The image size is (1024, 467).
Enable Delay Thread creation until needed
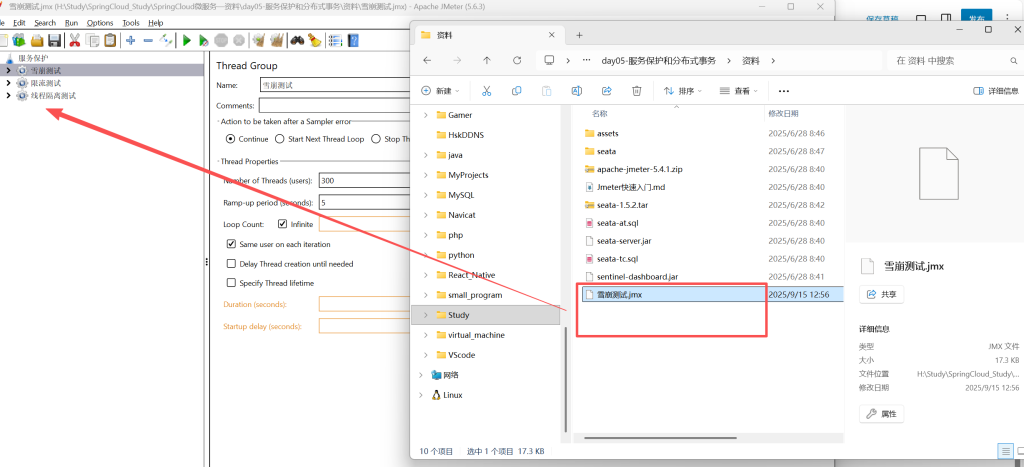pos(232,263)
